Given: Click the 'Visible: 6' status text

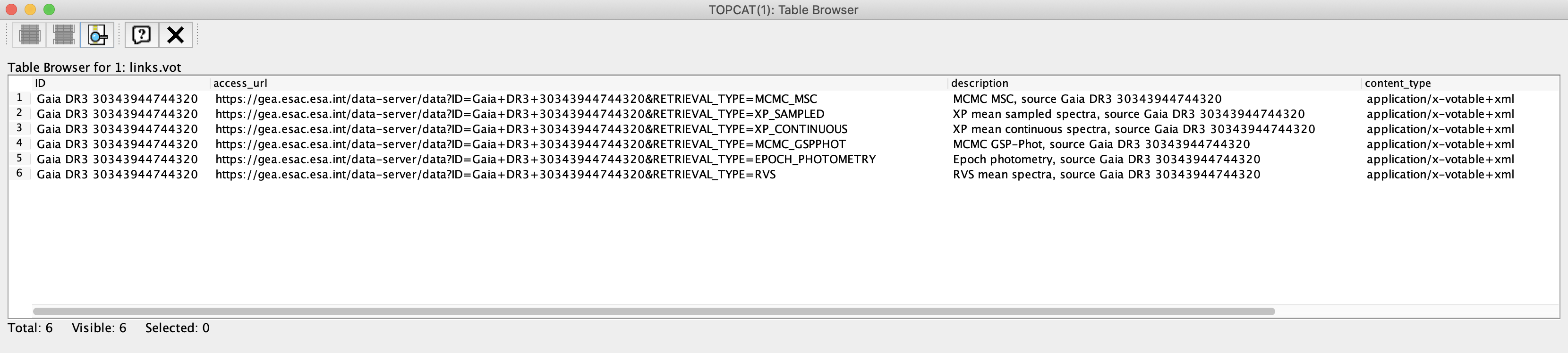Looking at the screenshot, I should [x=99, y=328].
